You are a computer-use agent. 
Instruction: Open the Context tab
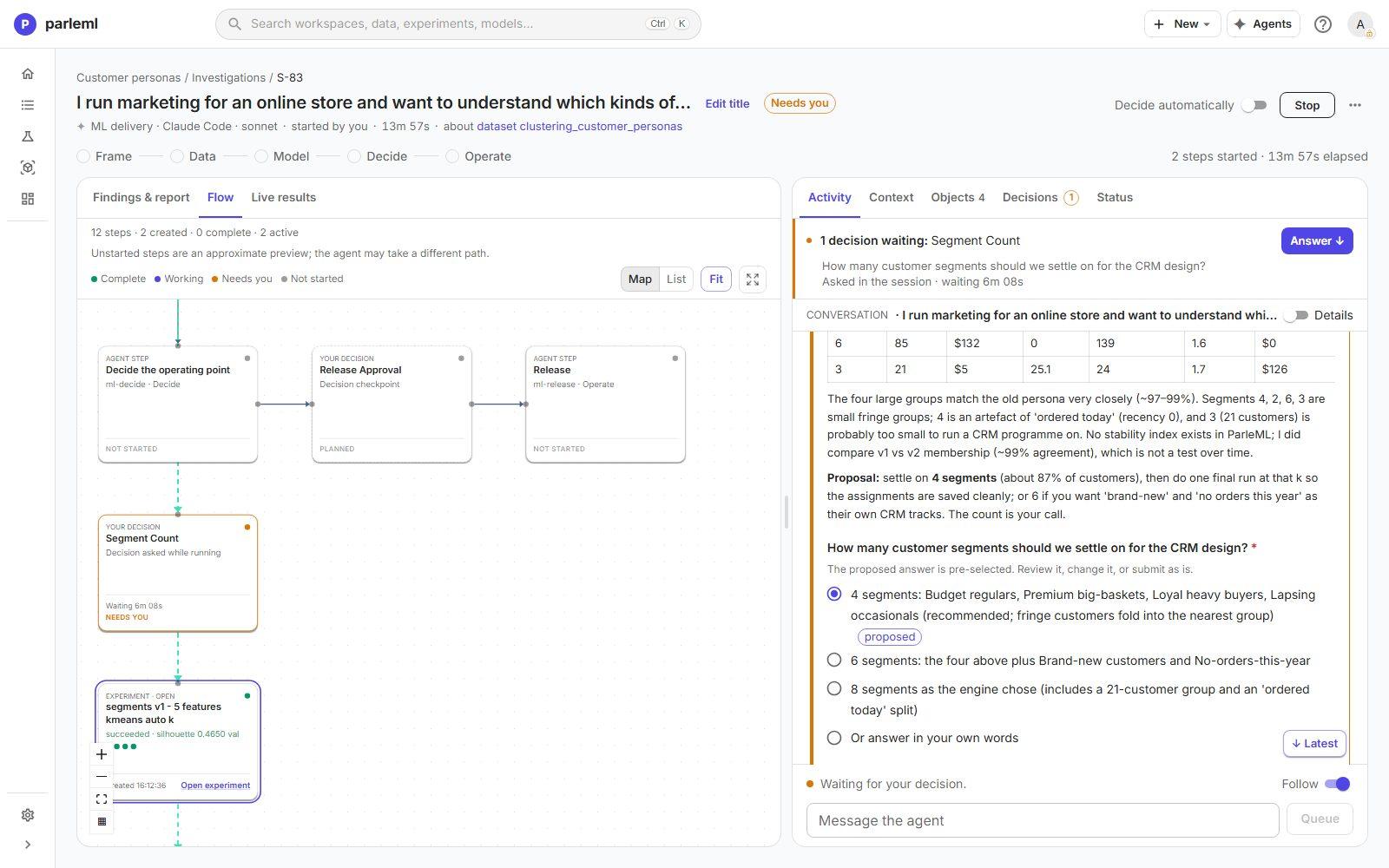point(891,198)
